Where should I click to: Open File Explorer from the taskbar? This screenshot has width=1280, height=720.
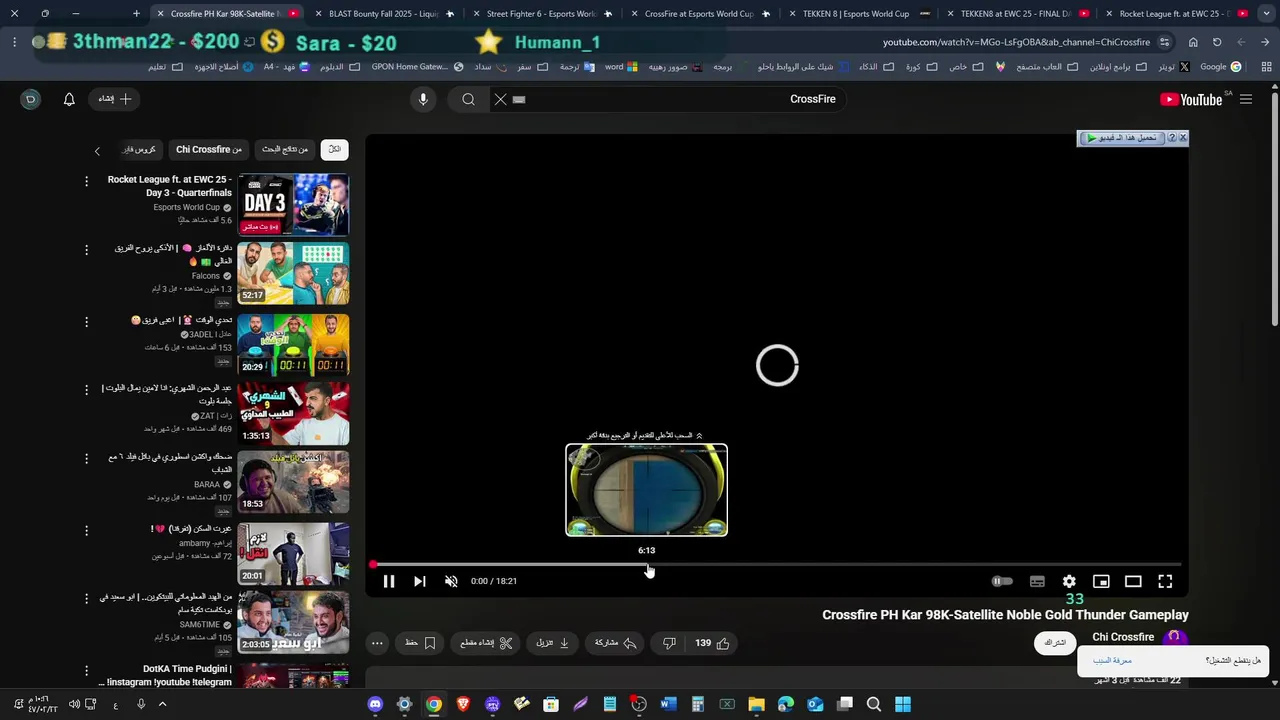pyautogui.click(x=756, y=704)
